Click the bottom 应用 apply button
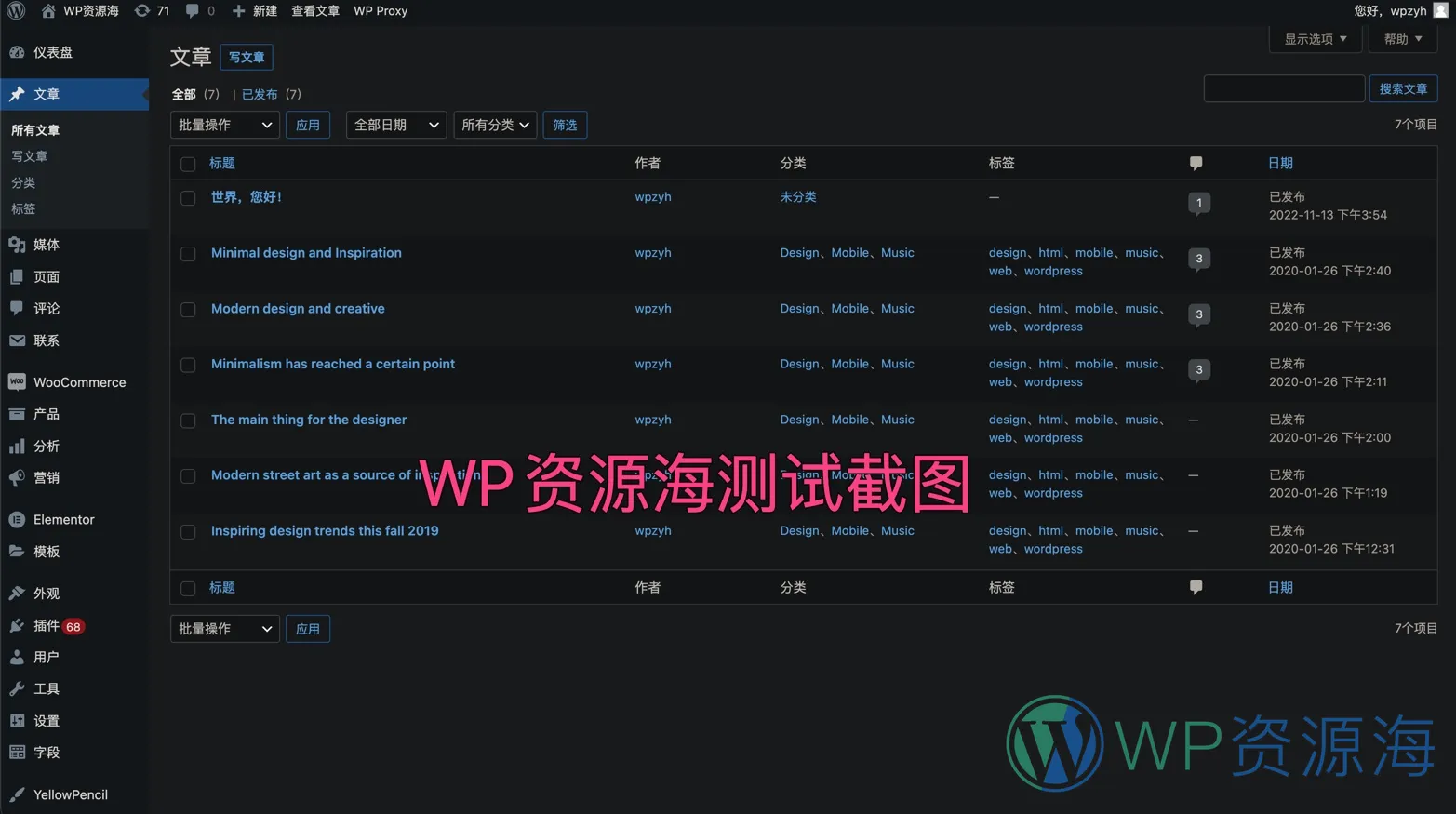Screen dimensions: 1456x814 click(308, 629)
